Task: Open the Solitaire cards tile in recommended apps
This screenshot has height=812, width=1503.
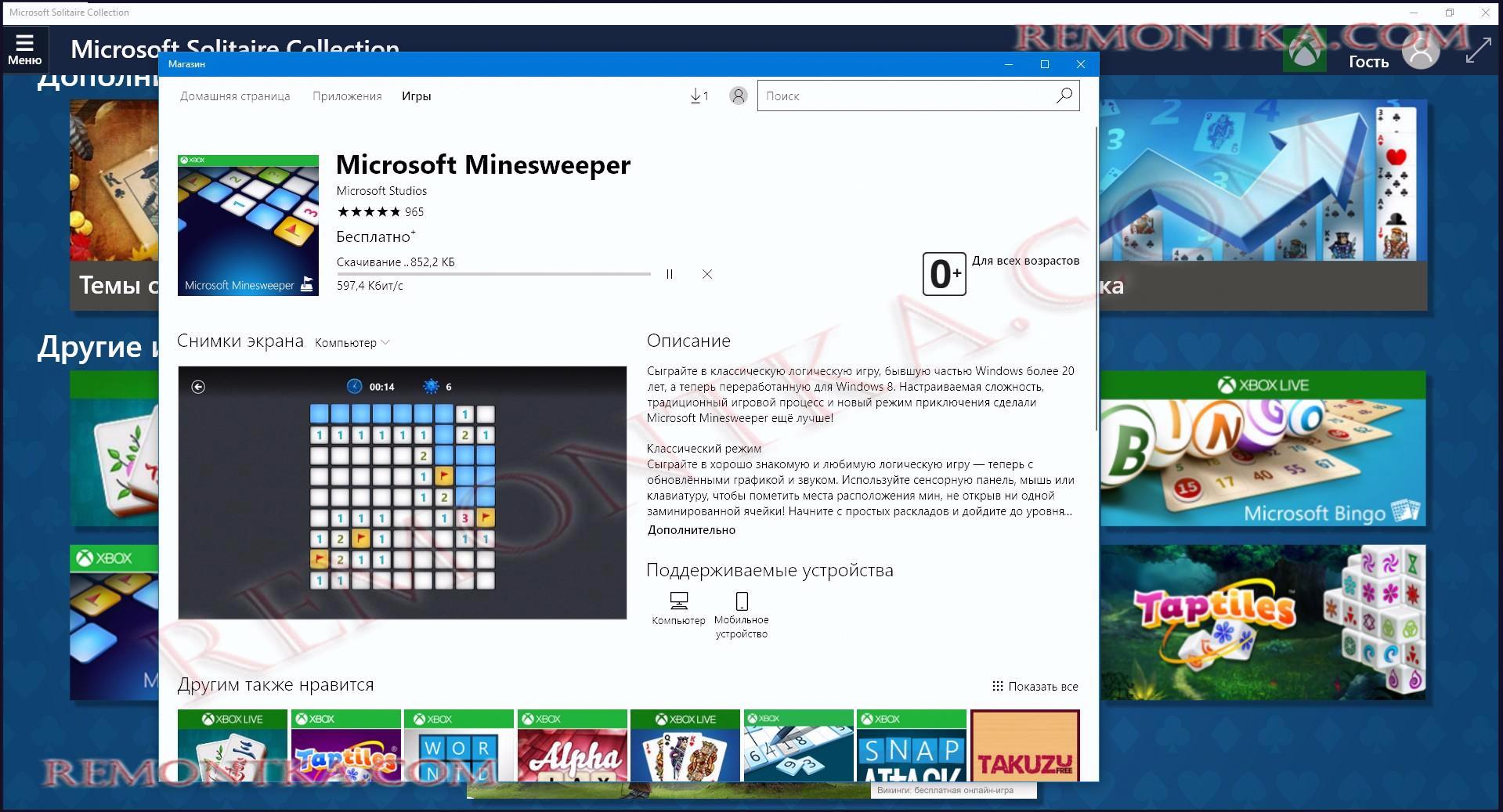Action: click(x=685, y=745)
